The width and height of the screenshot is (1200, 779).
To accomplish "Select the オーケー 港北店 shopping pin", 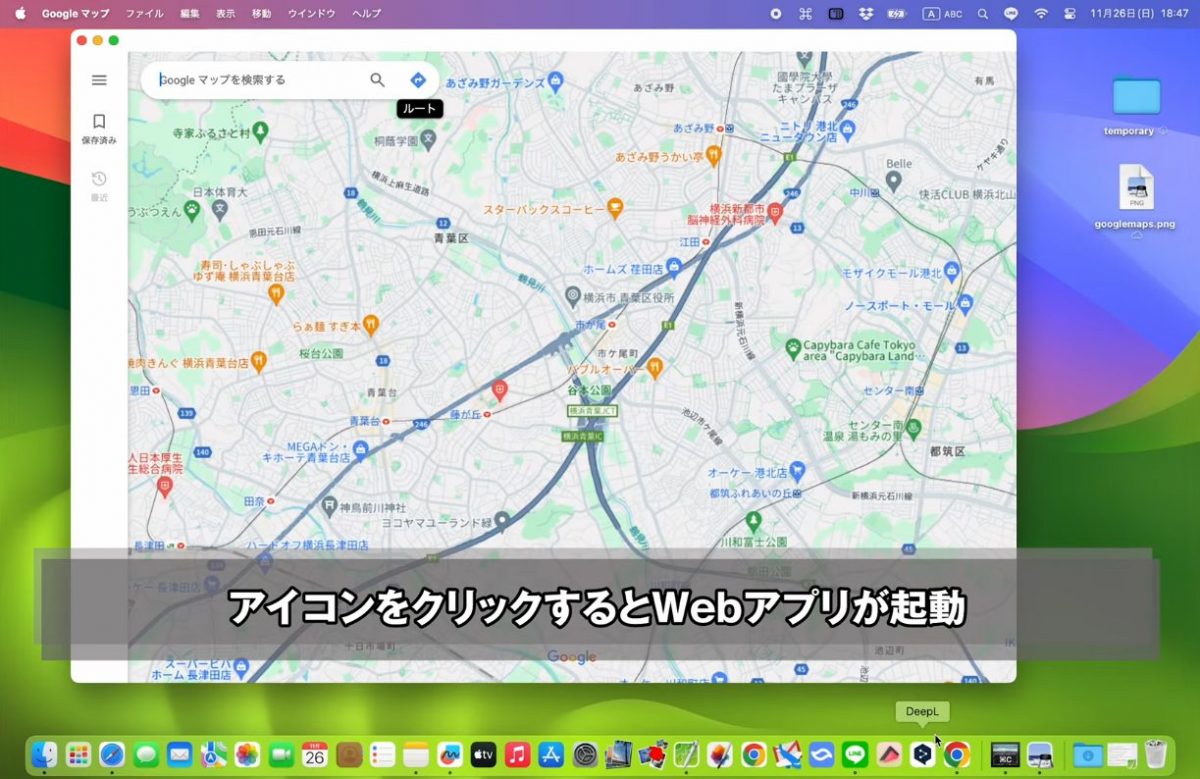I will [x=797, y=470].
